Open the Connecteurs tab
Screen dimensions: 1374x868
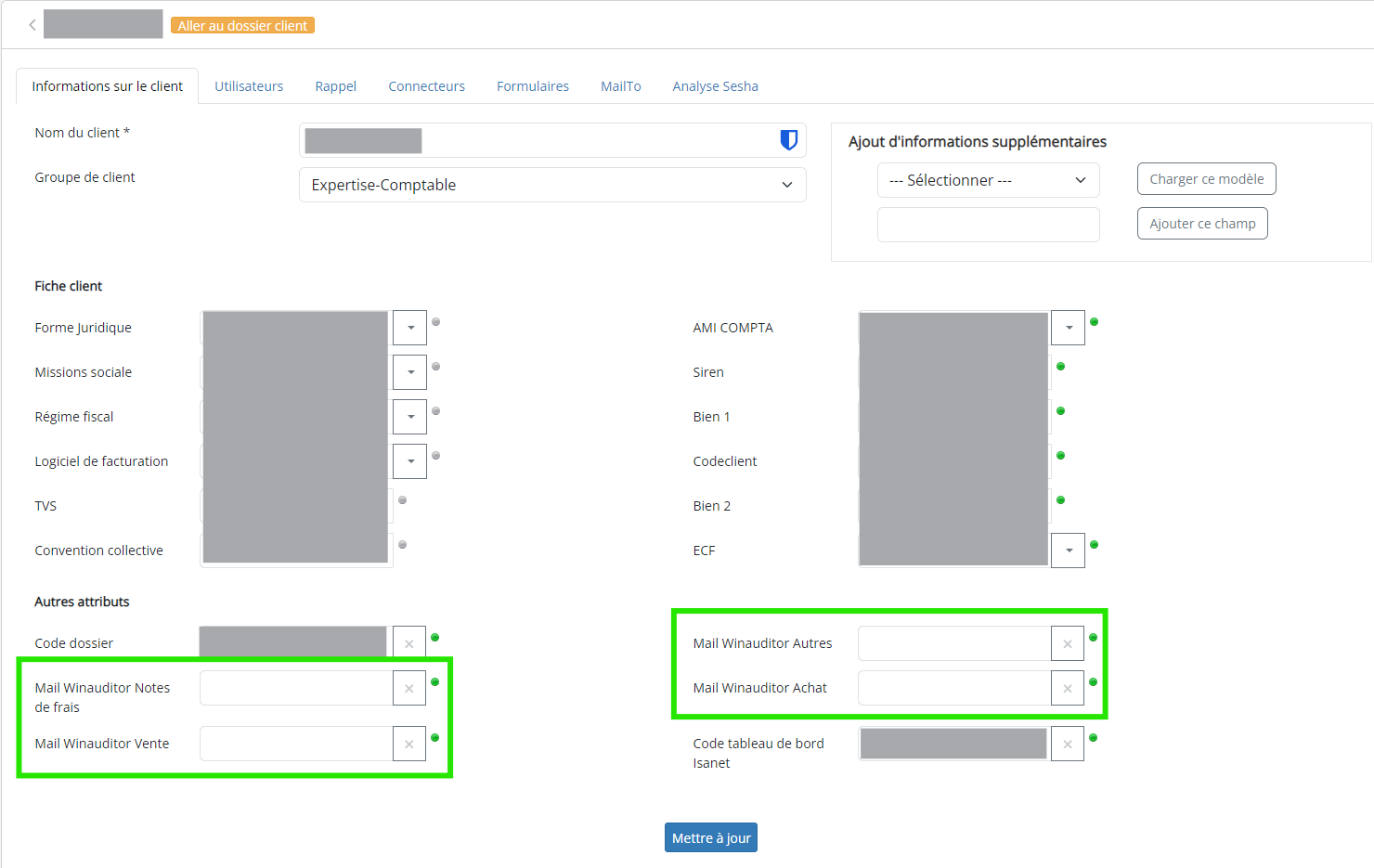426,86
